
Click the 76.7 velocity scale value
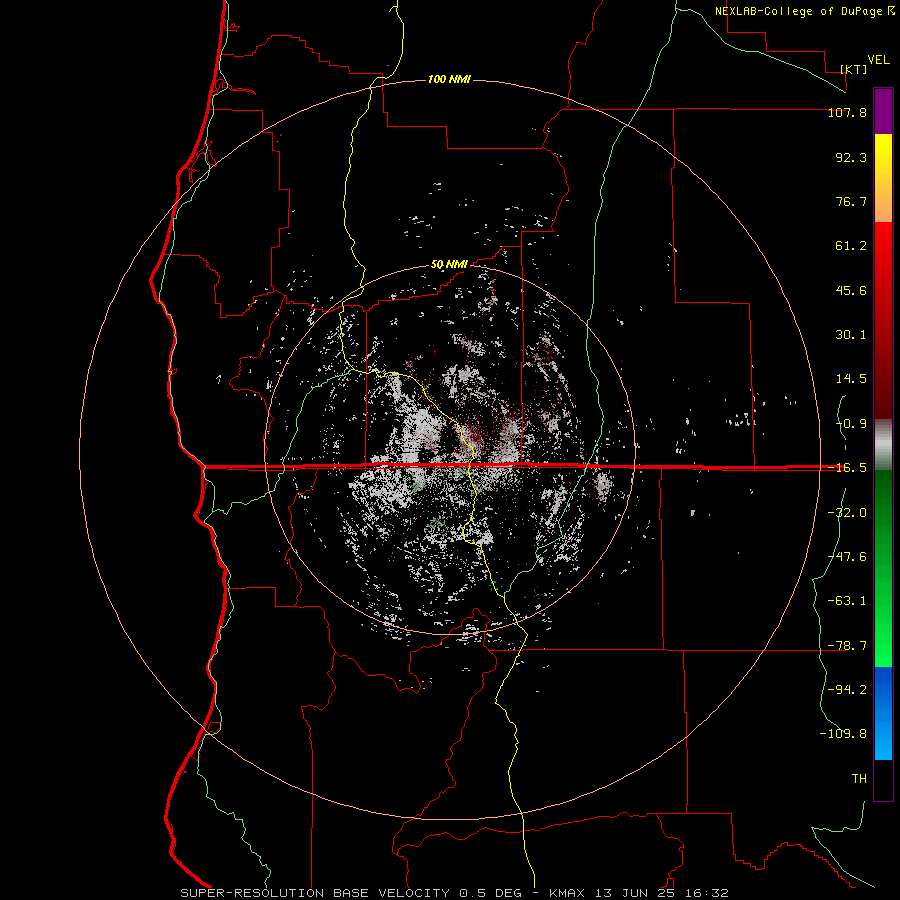(x=851, y=201)
